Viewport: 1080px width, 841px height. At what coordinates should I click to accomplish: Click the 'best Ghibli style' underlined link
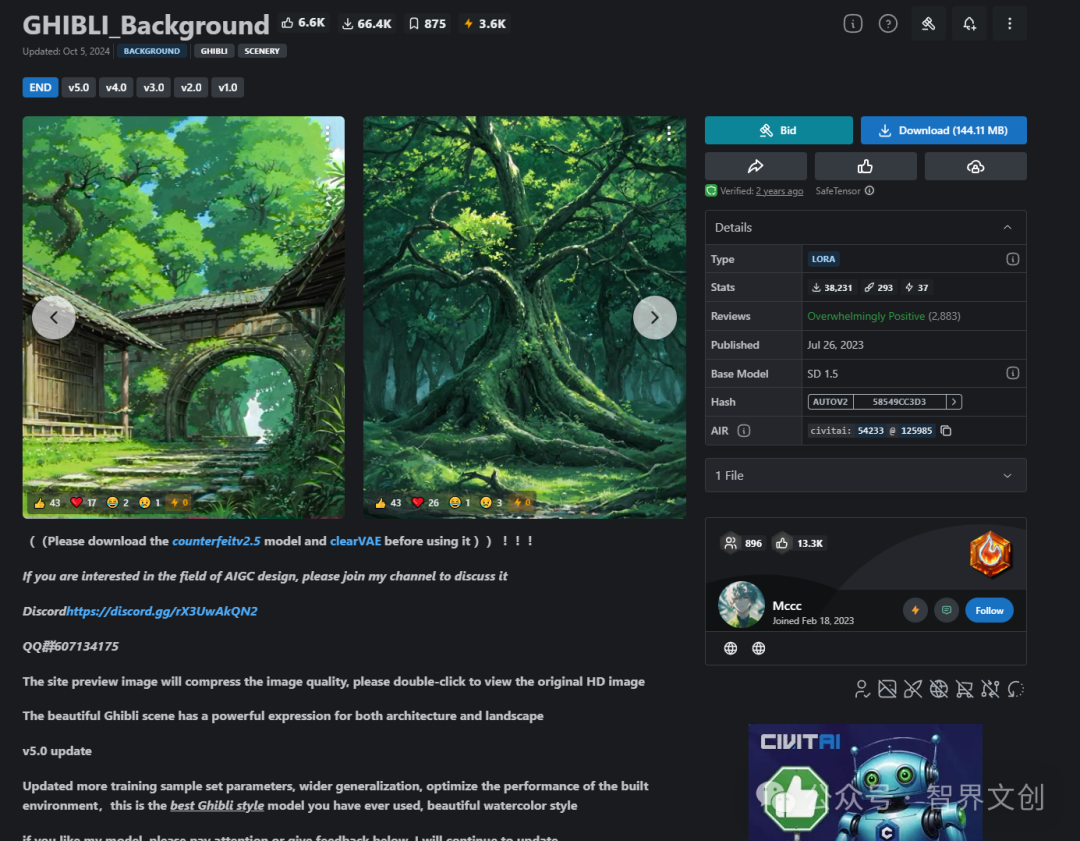tap(217, 805)
